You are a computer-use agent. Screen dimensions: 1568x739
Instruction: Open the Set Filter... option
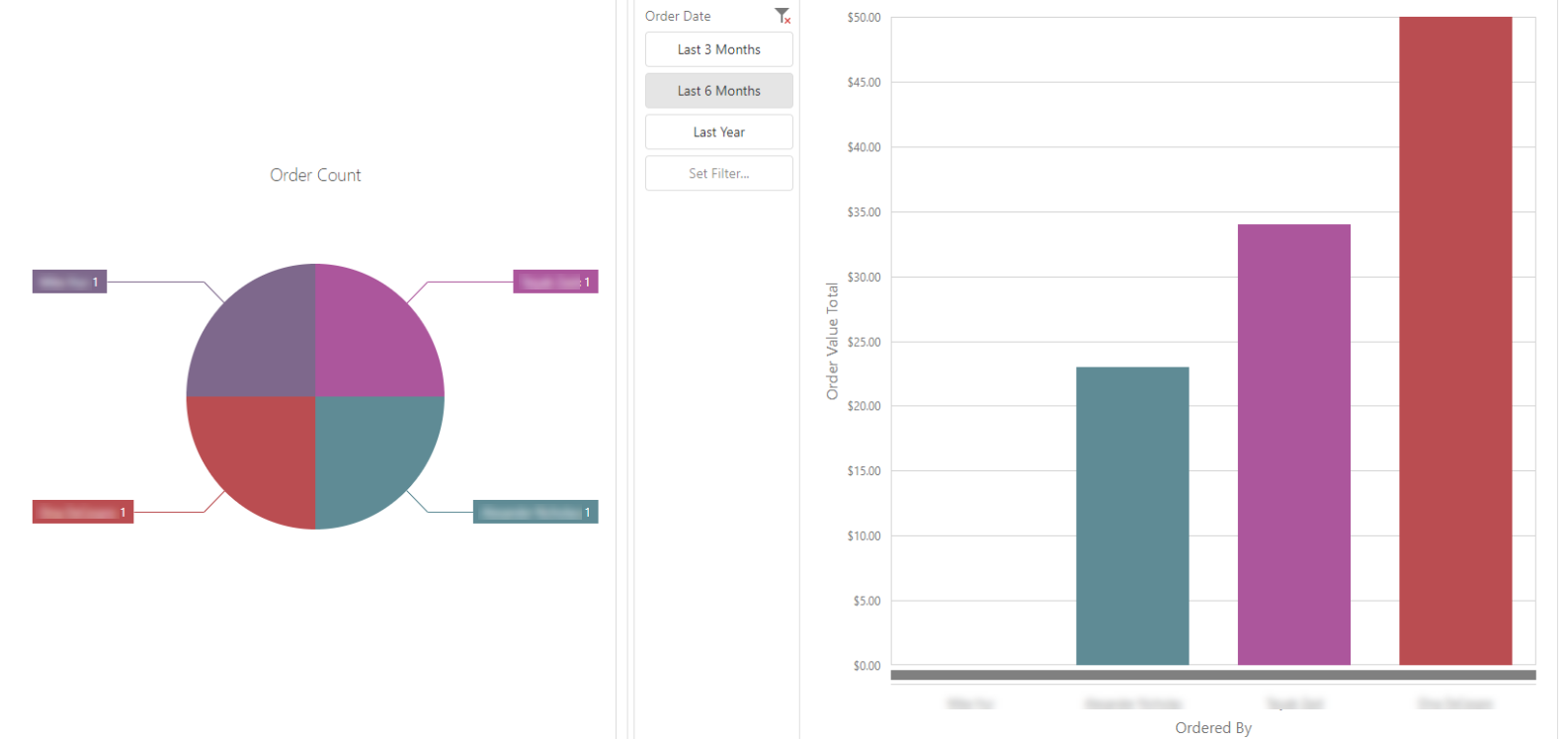coord(718,174)
